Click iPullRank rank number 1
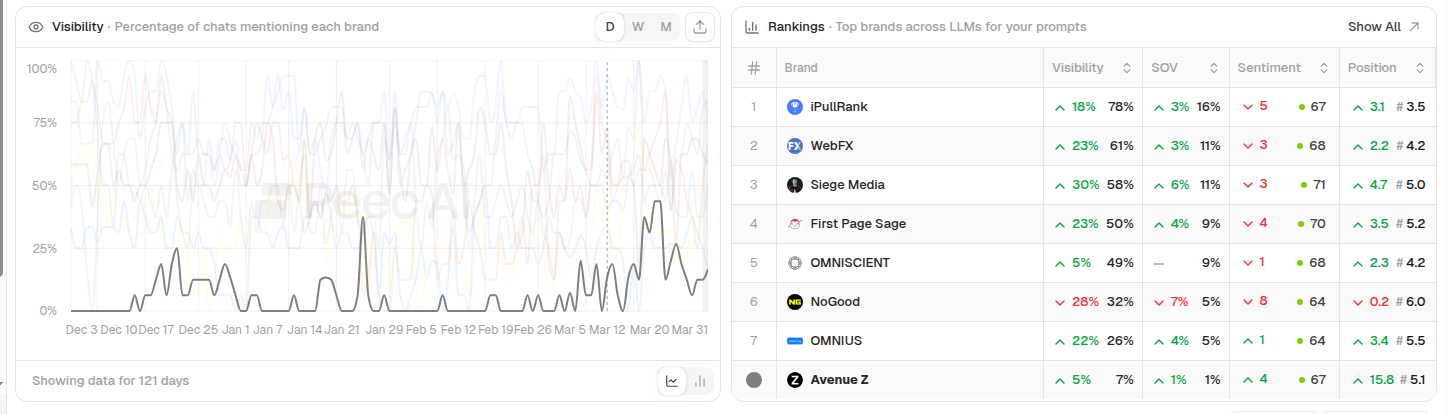This screenshot has height=414, width=1448. (754, 107)
